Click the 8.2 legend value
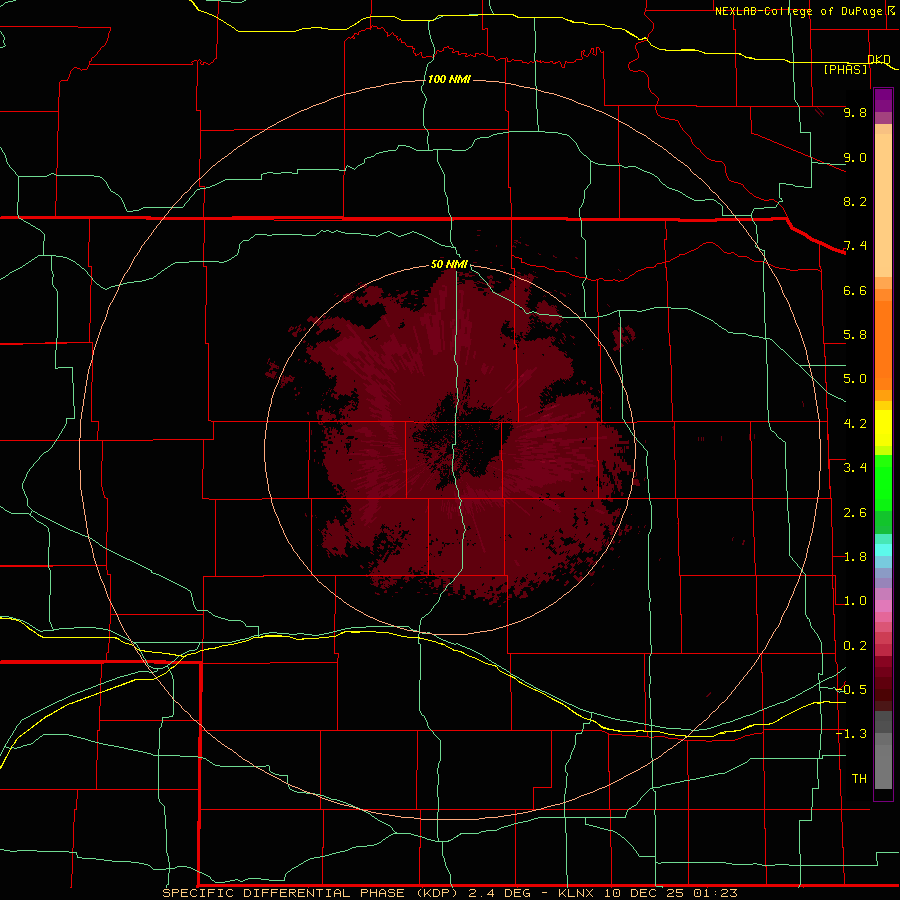Screen dimensions: 900x900 [x=855, y=201]
